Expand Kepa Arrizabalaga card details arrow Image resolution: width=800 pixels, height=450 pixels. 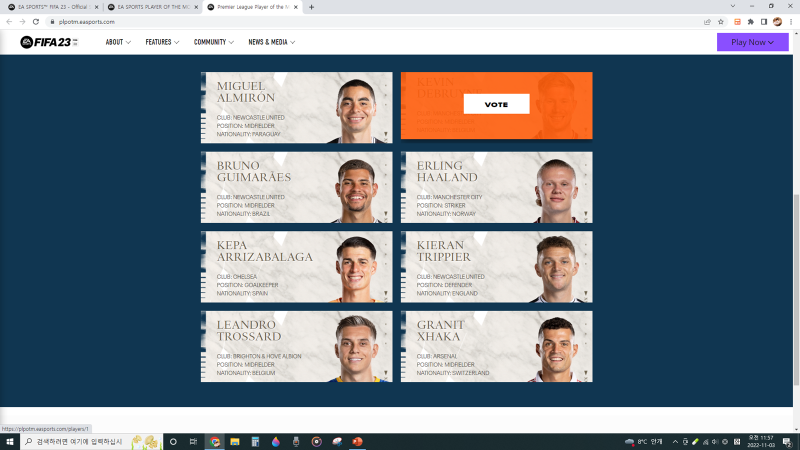pos(386,294)
